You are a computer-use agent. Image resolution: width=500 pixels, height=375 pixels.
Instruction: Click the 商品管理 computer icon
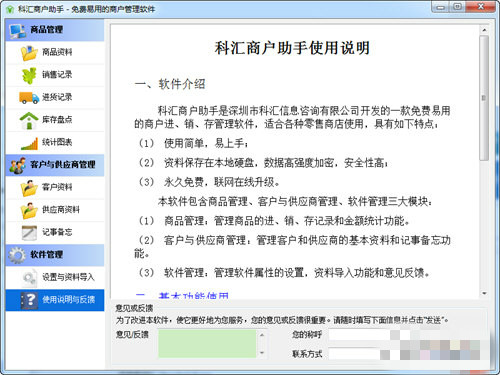(x=17, y=30)
